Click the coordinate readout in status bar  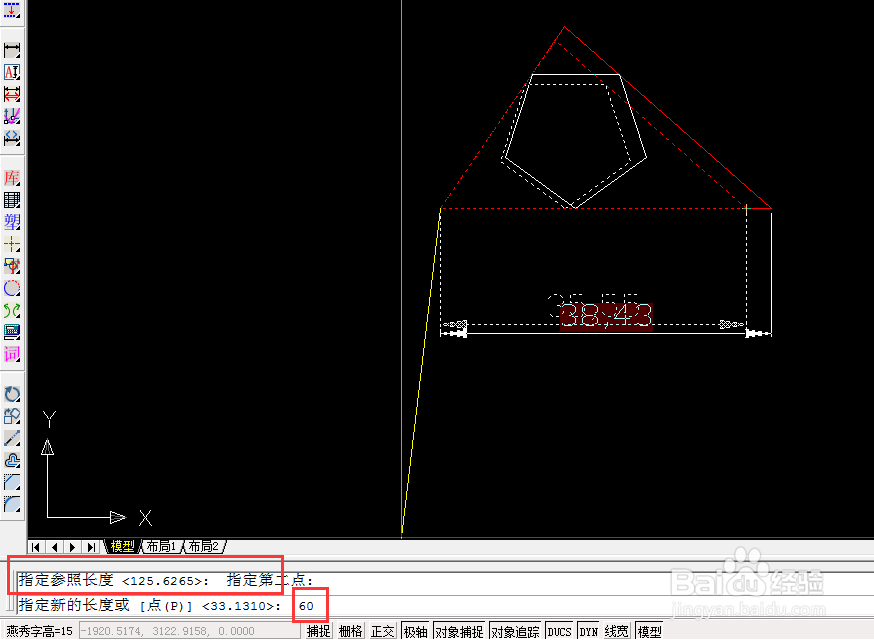(x=190, y=631)
